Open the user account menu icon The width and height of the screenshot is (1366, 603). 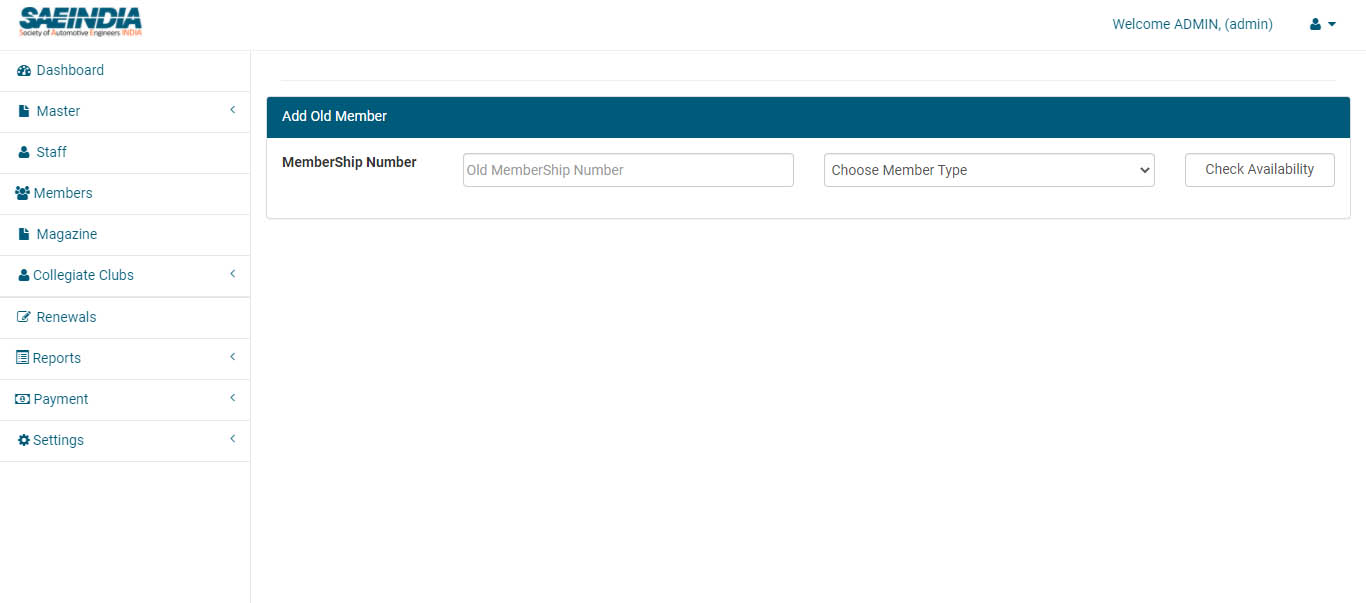[x=1323, y=24]
